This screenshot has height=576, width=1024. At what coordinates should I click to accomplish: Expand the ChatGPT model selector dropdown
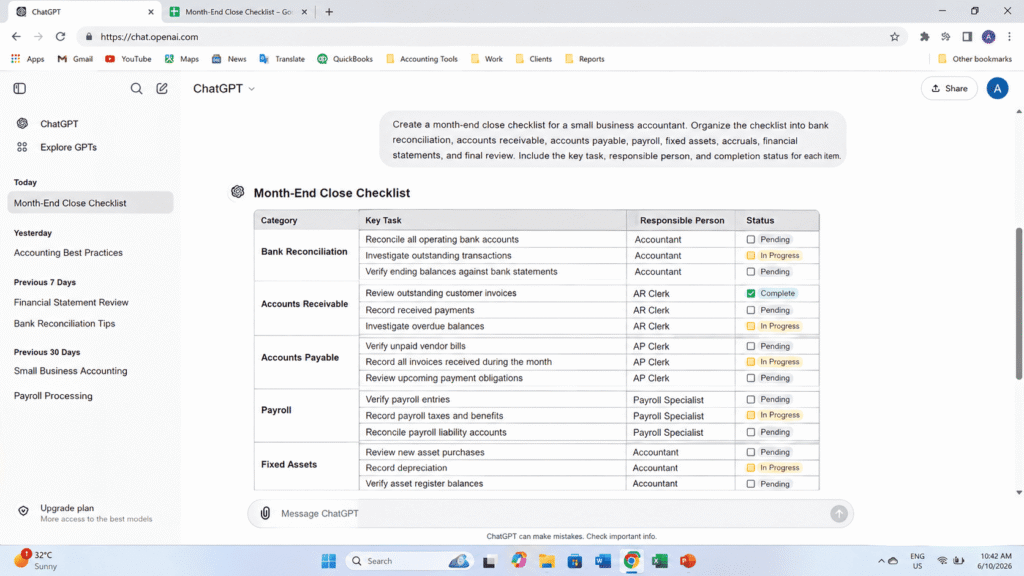pos(223,88)
